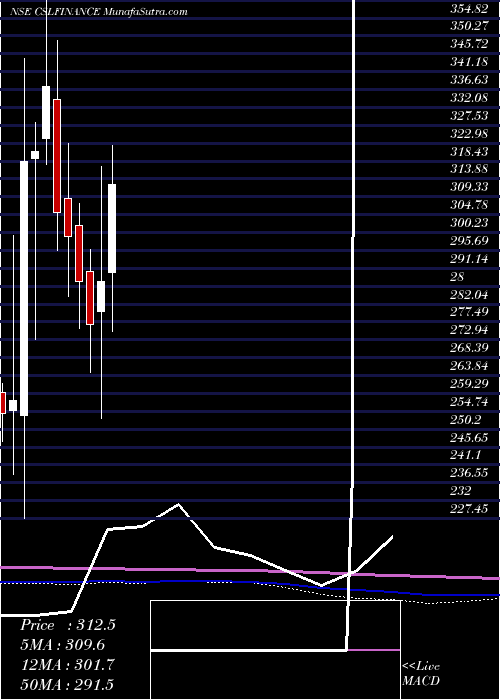Click the last white candlestick on the right
The height and width of the screenshot is (700, 500).
coord(112,228)
